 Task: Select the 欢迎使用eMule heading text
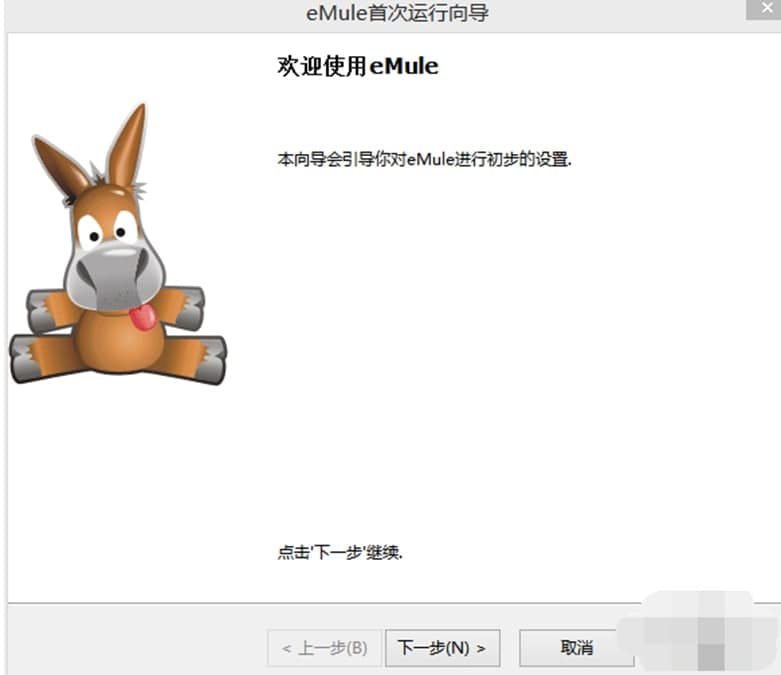coord(358,66)
